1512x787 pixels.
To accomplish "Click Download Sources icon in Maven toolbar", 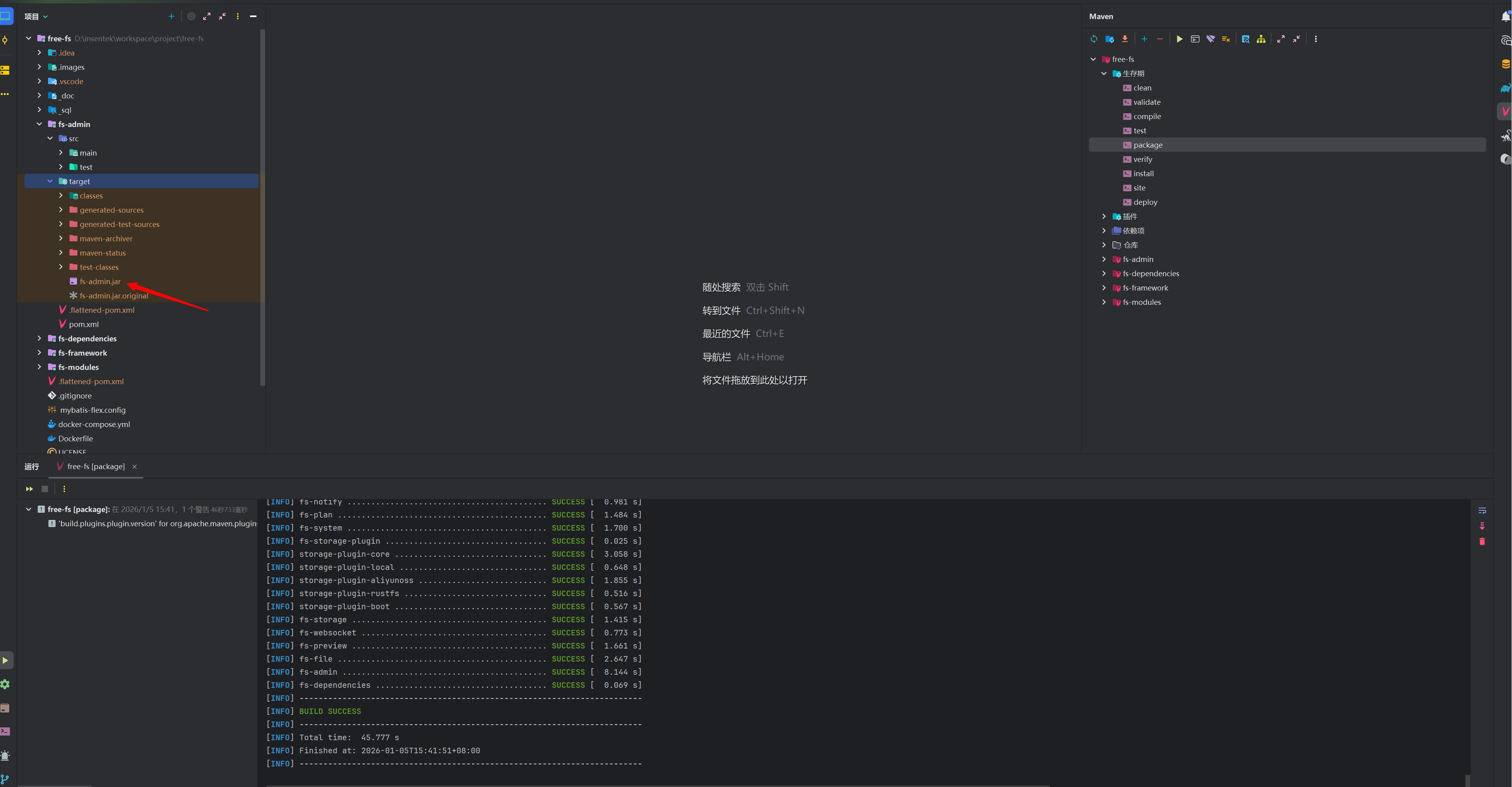I will click(x=1125, y=39).
